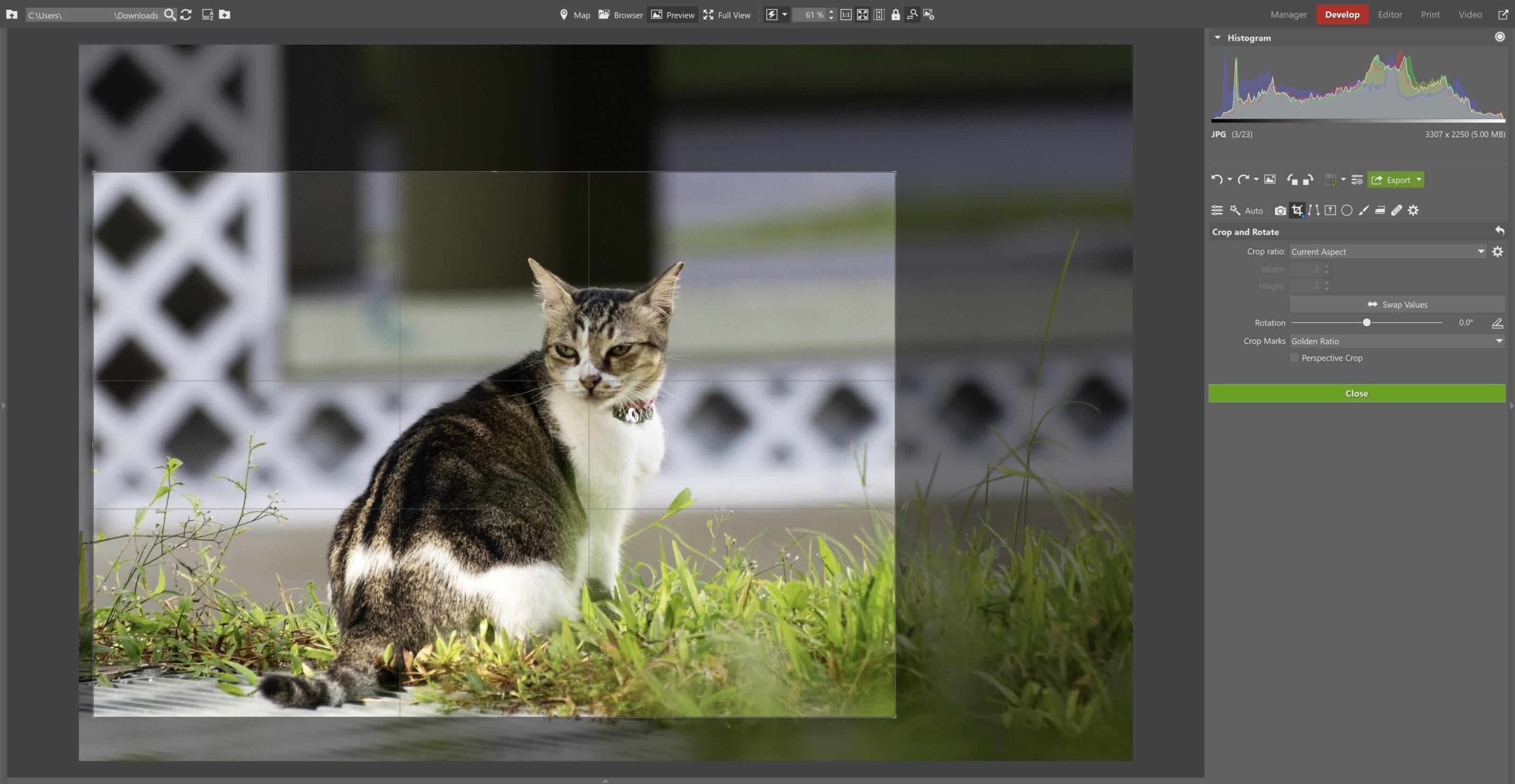The width and height of the screenshot is (1515, 784).
Task: Click the green Close button
Action: [1357, 393]
